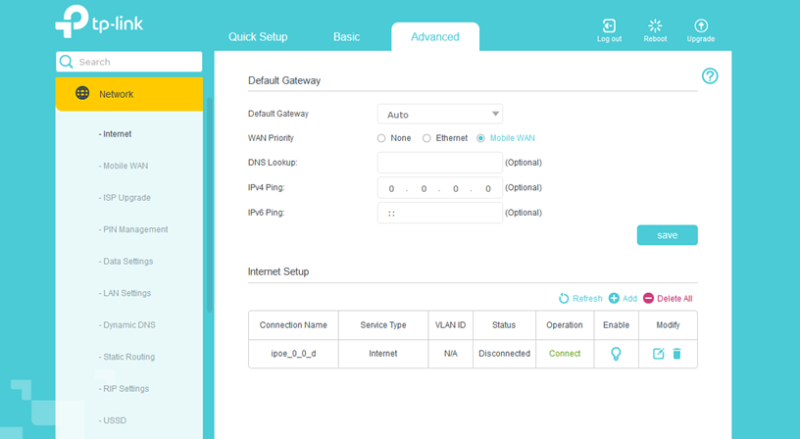Open the PIN Management submenu item

coord(133,230)
